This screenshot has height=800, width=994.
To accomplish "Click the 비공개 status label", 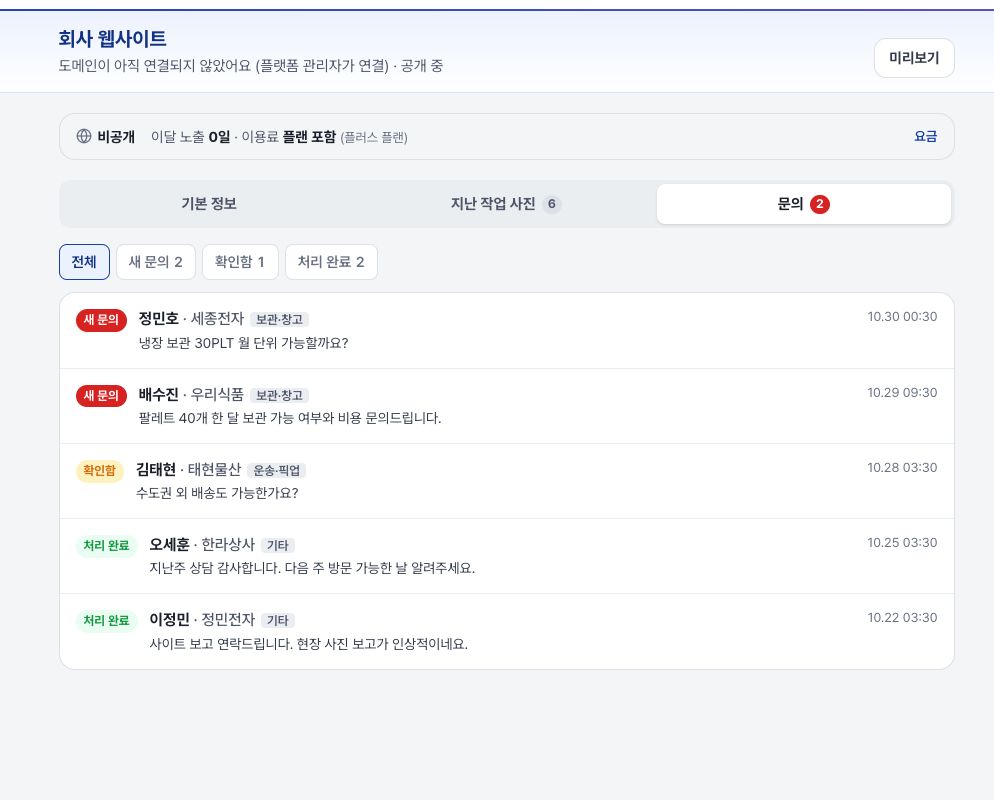I will coord(116,136).
